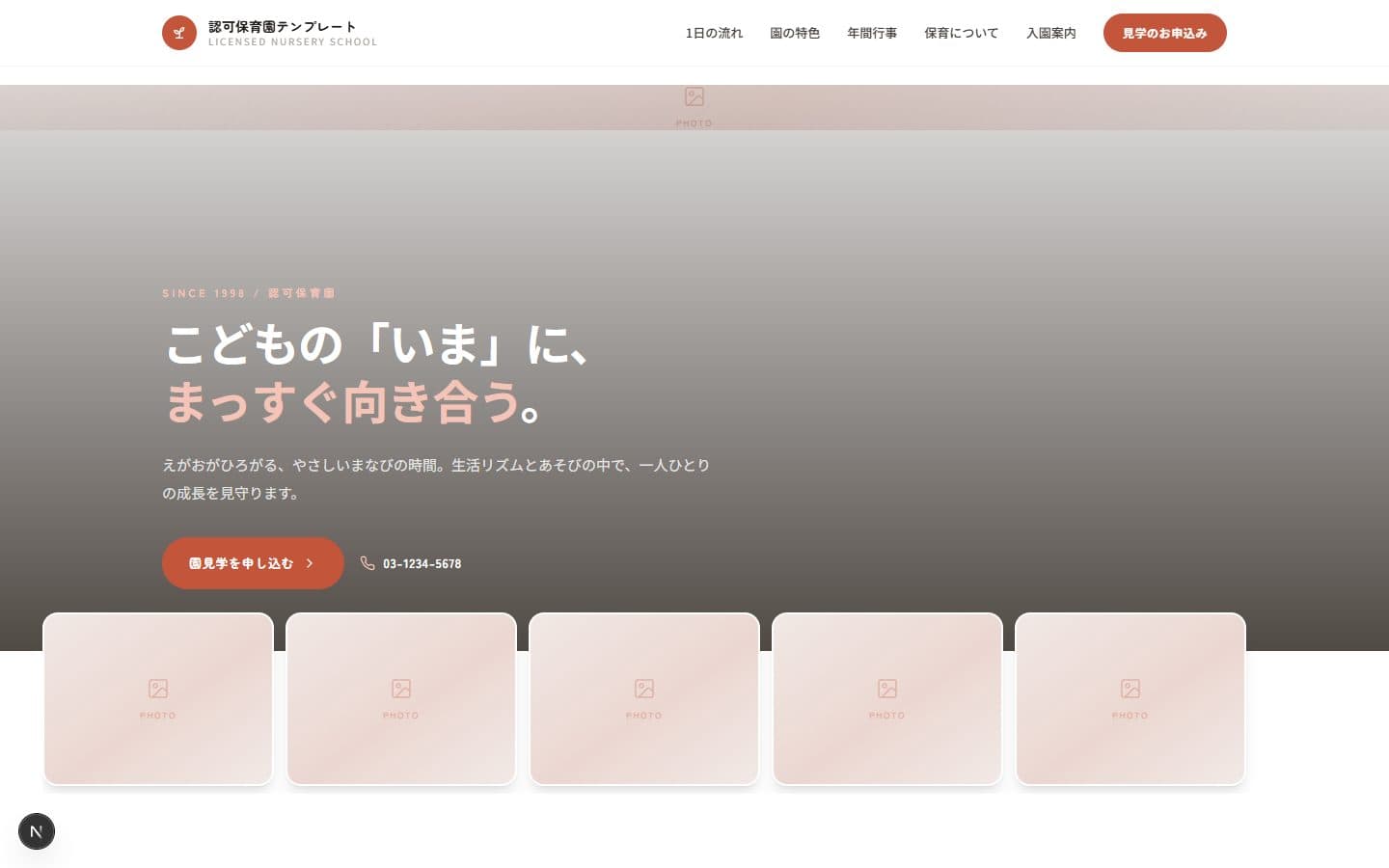Image resolution: width=1389 pixels, height=868 pixels.
Task: Open the 1日の流れ menu item
Action: 714,33
